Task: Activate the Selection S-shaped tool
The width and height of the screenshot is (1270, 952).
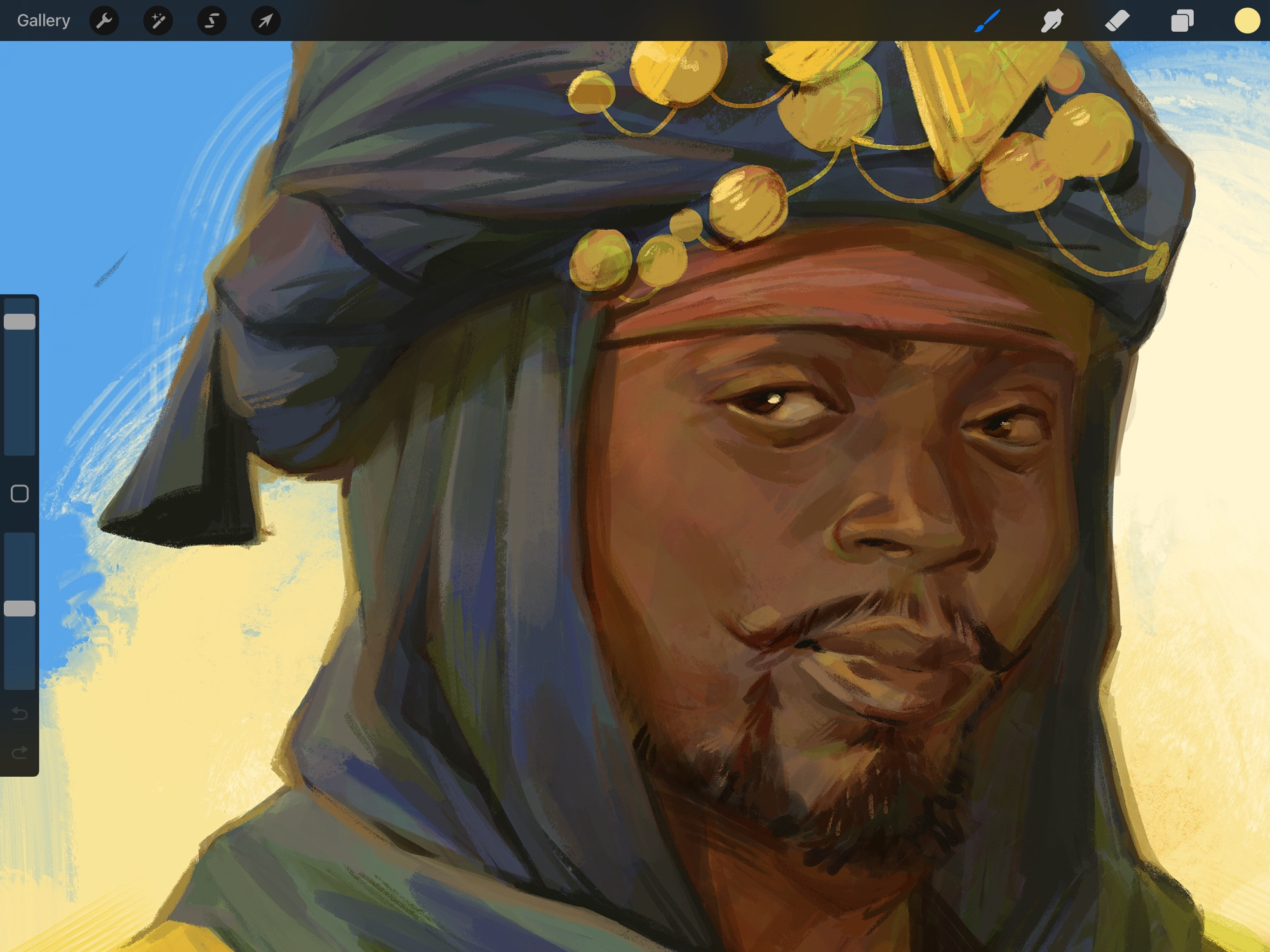Action: click(x=212, y=21)
